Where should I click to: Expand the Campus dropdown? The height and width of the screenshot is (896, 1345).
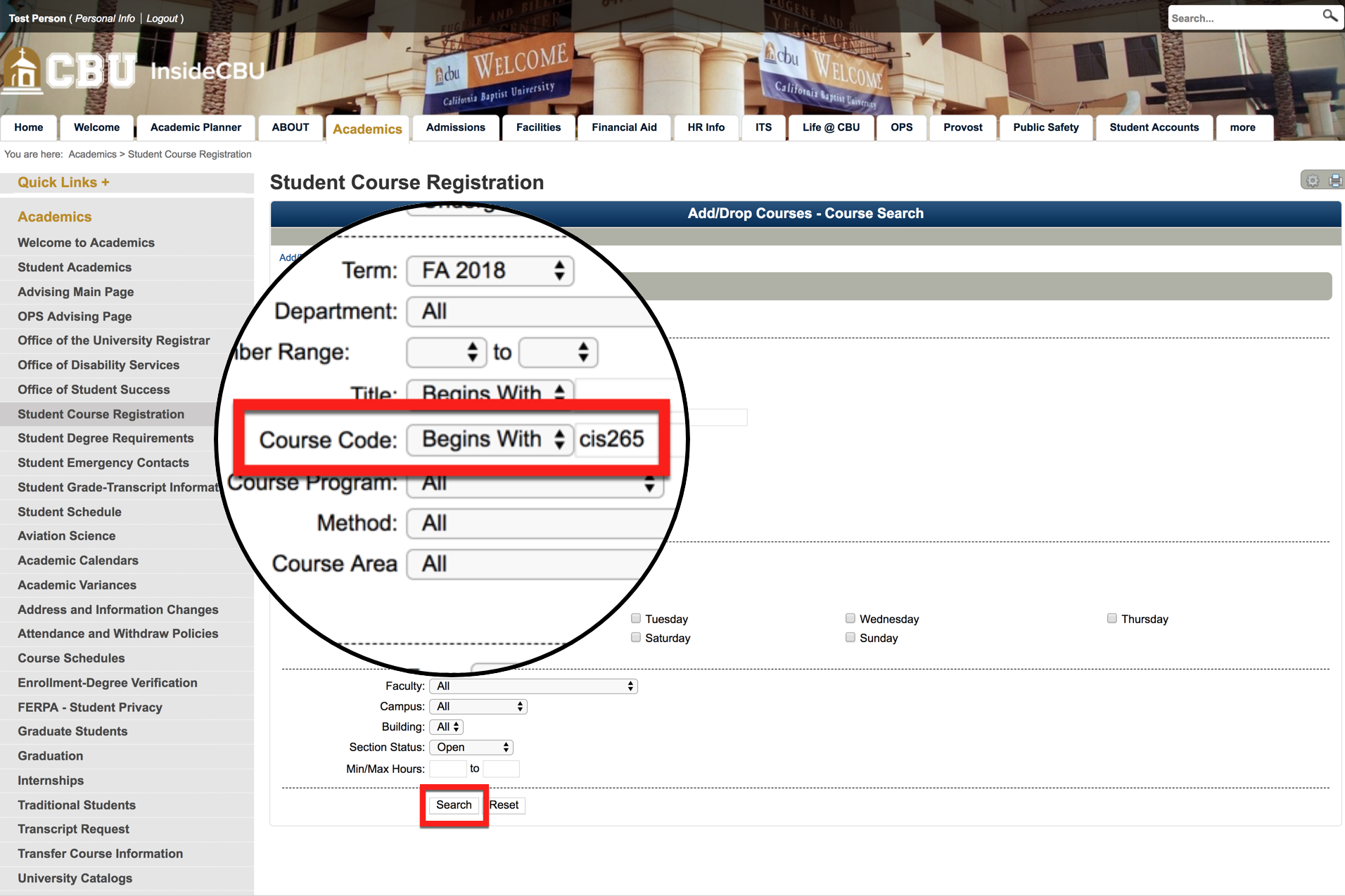pos(478,707)
